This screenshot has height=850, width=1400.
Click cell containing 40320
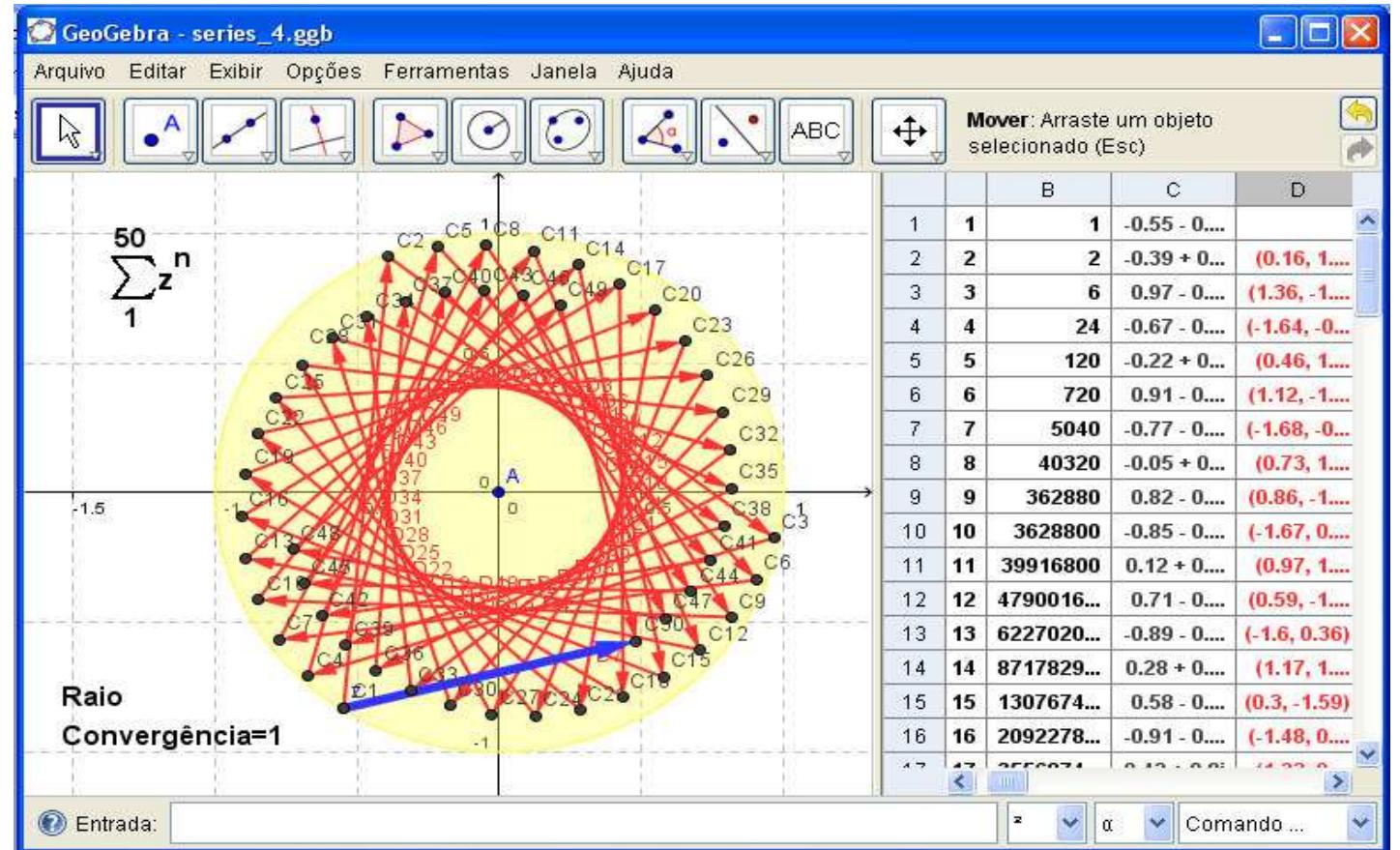pyautogui.click(x=1048, y=463)
